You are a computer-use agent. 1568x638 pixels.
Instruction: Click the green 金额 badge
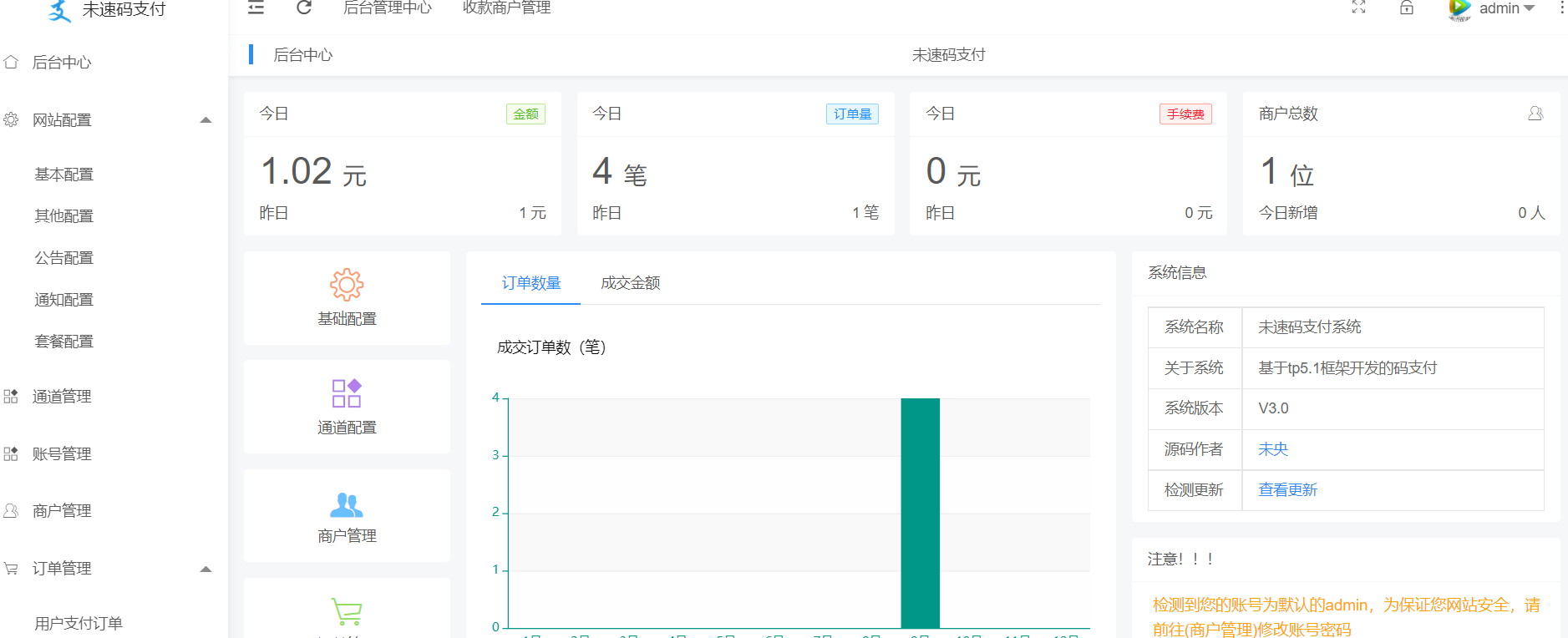click(x=525, y=114)
